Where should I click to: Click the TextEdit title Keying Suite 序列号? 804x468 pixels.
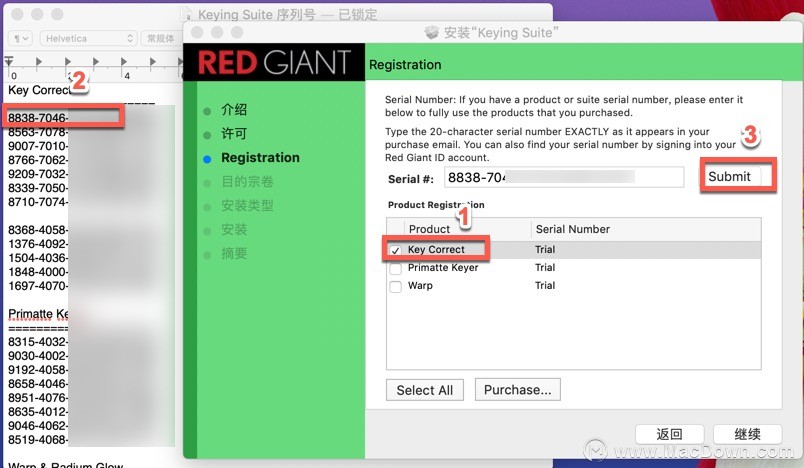(256, 14)
